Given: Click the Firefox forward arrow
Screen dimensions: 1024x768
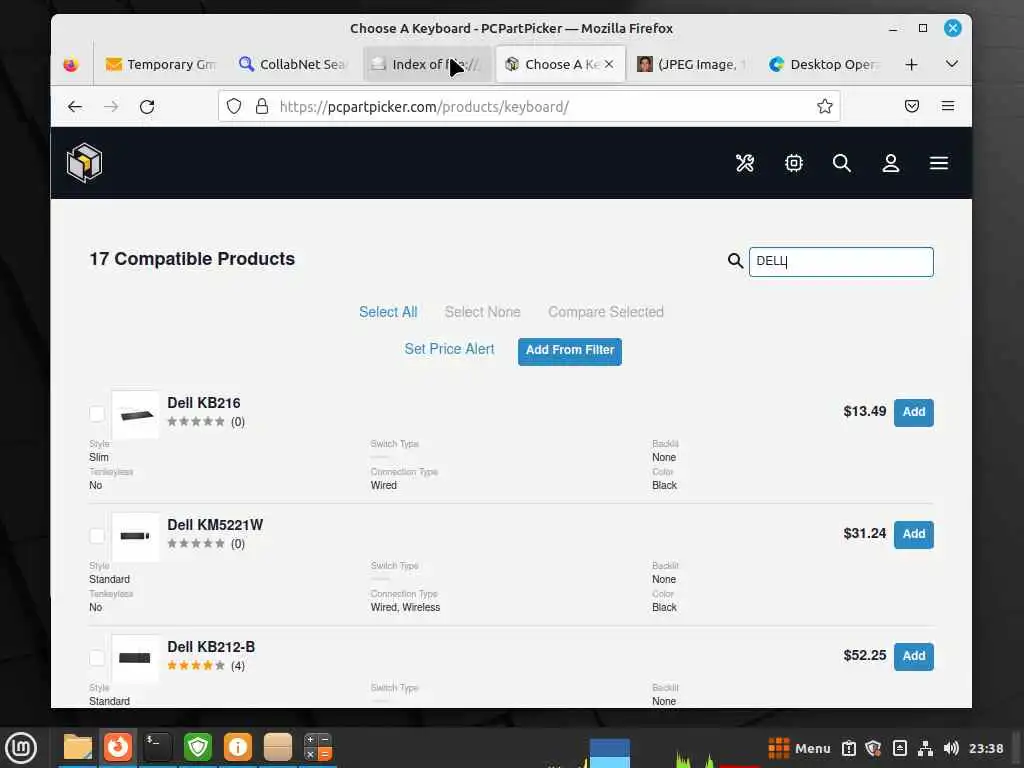Looking at the screenshot, I should pos(111,106).
